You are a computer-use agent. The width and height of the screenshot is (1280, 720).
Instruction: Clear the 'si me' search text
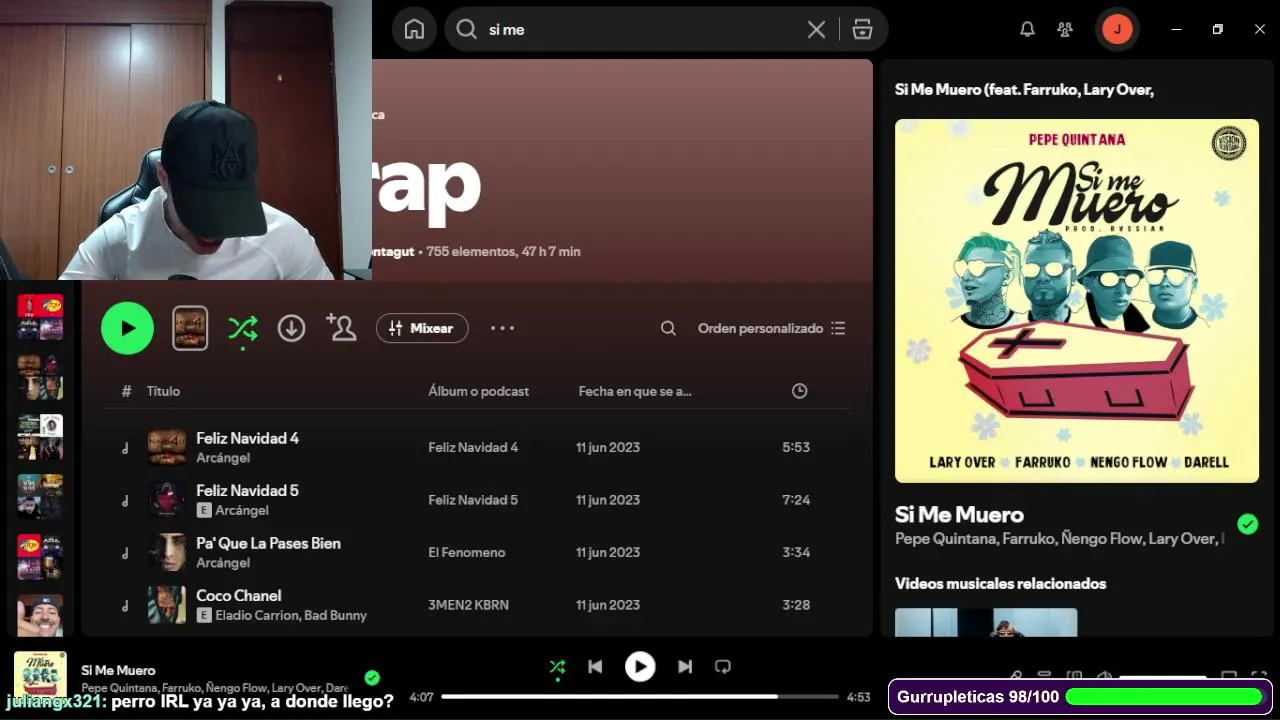coord(816,30)
